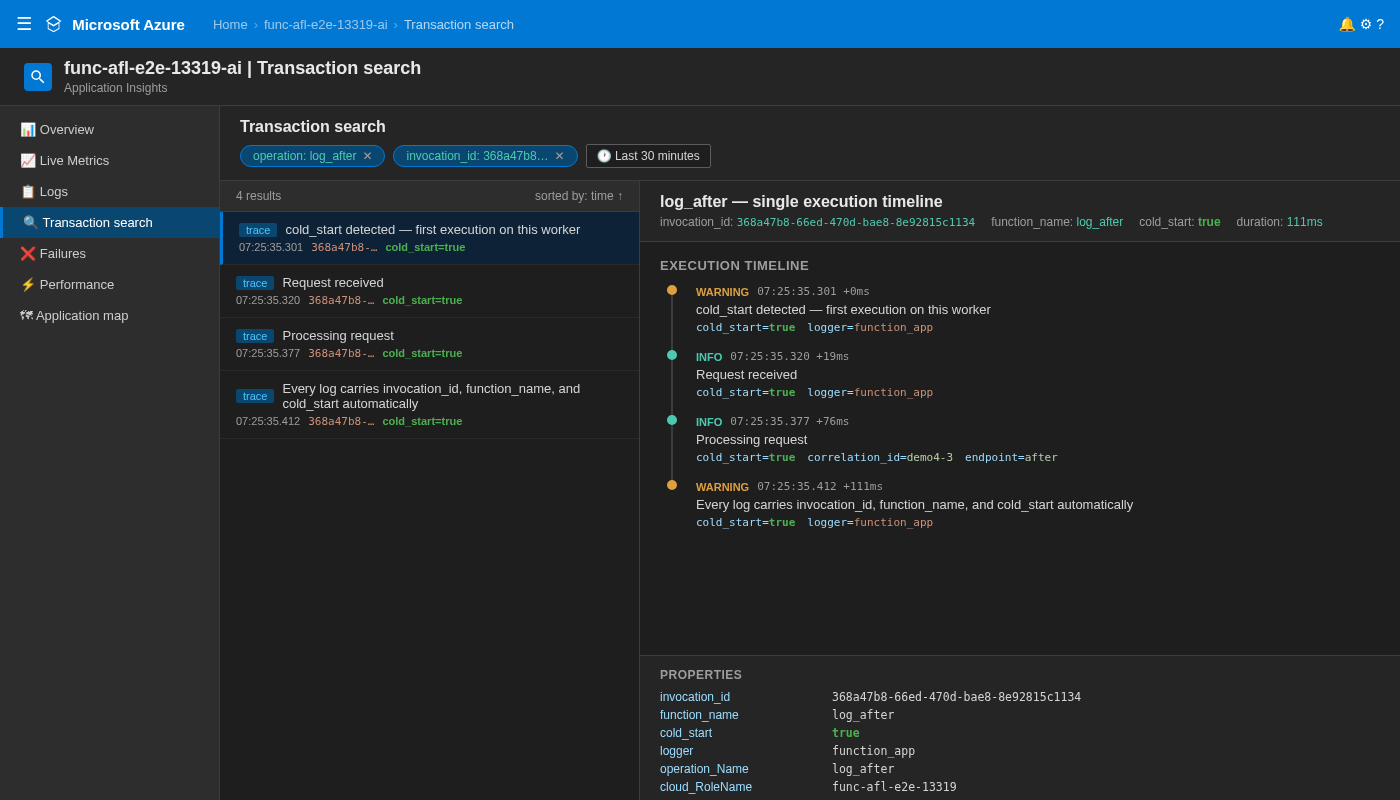Image resolution: width=1400 pixels, height=800 pixels.
Task: Click the invocation_id property value
Action: click(956, 697)
